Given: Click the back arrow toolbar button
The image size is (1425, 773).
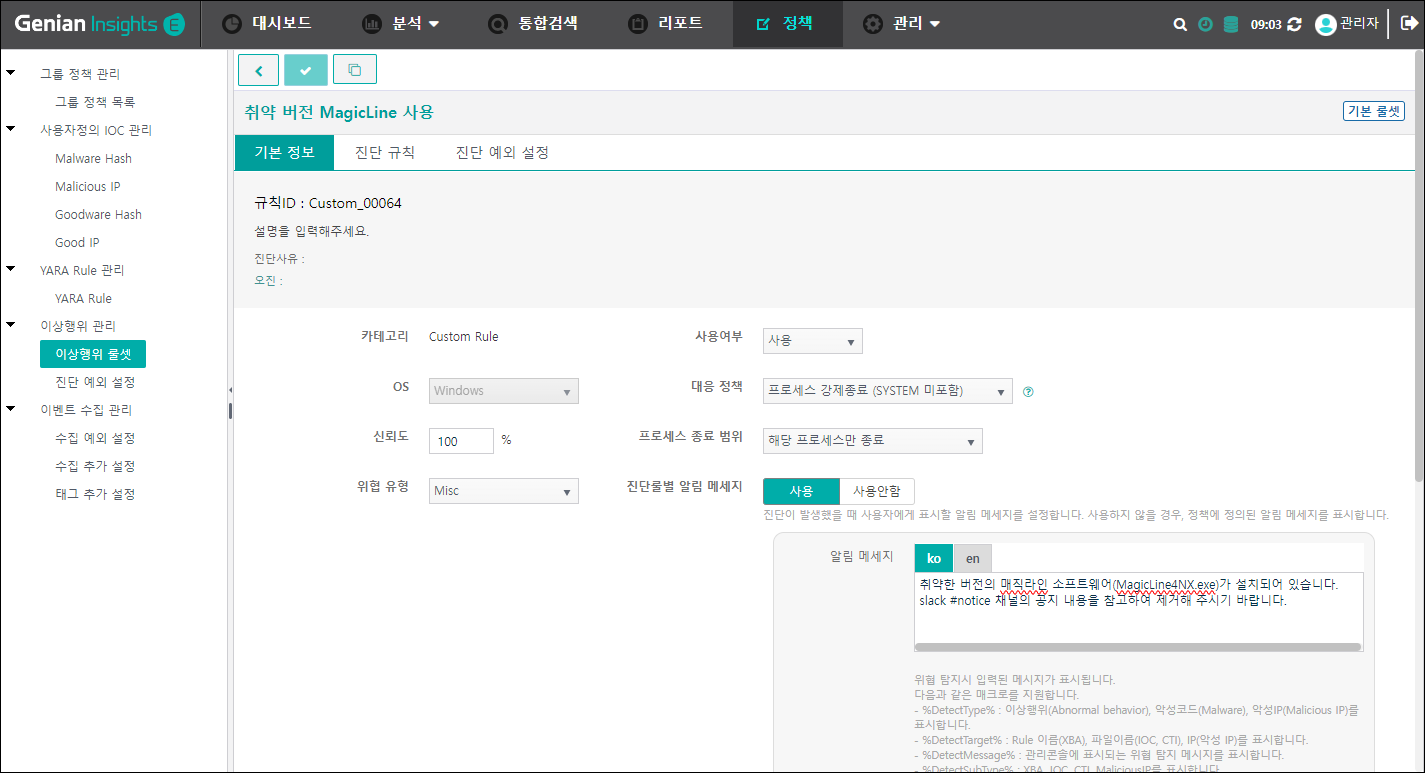Looking at the screenshot, I should (258, 70).
